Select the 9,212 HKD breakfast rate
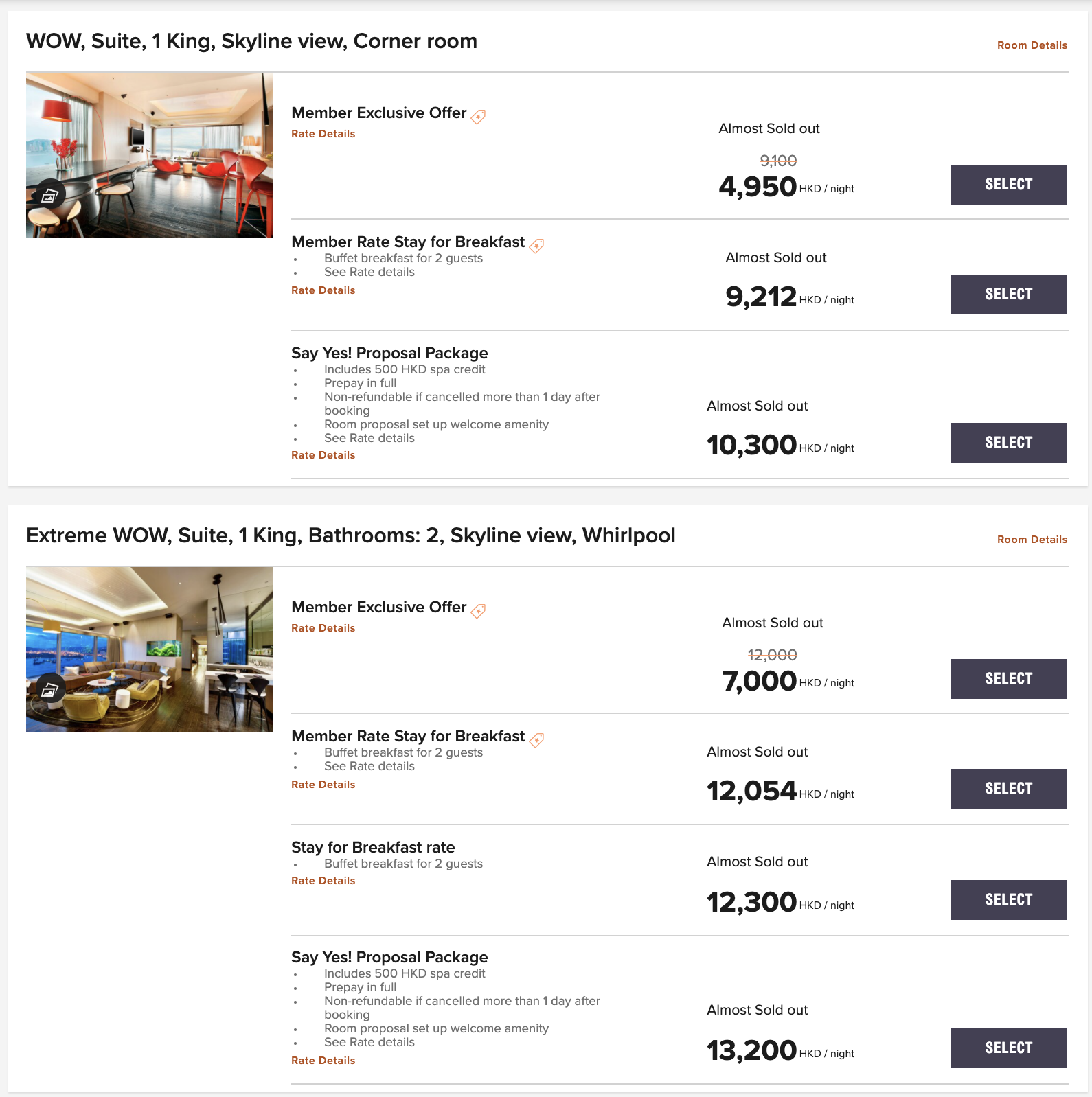The width and height of the screenshot is (1092, 1097). 1008,295
